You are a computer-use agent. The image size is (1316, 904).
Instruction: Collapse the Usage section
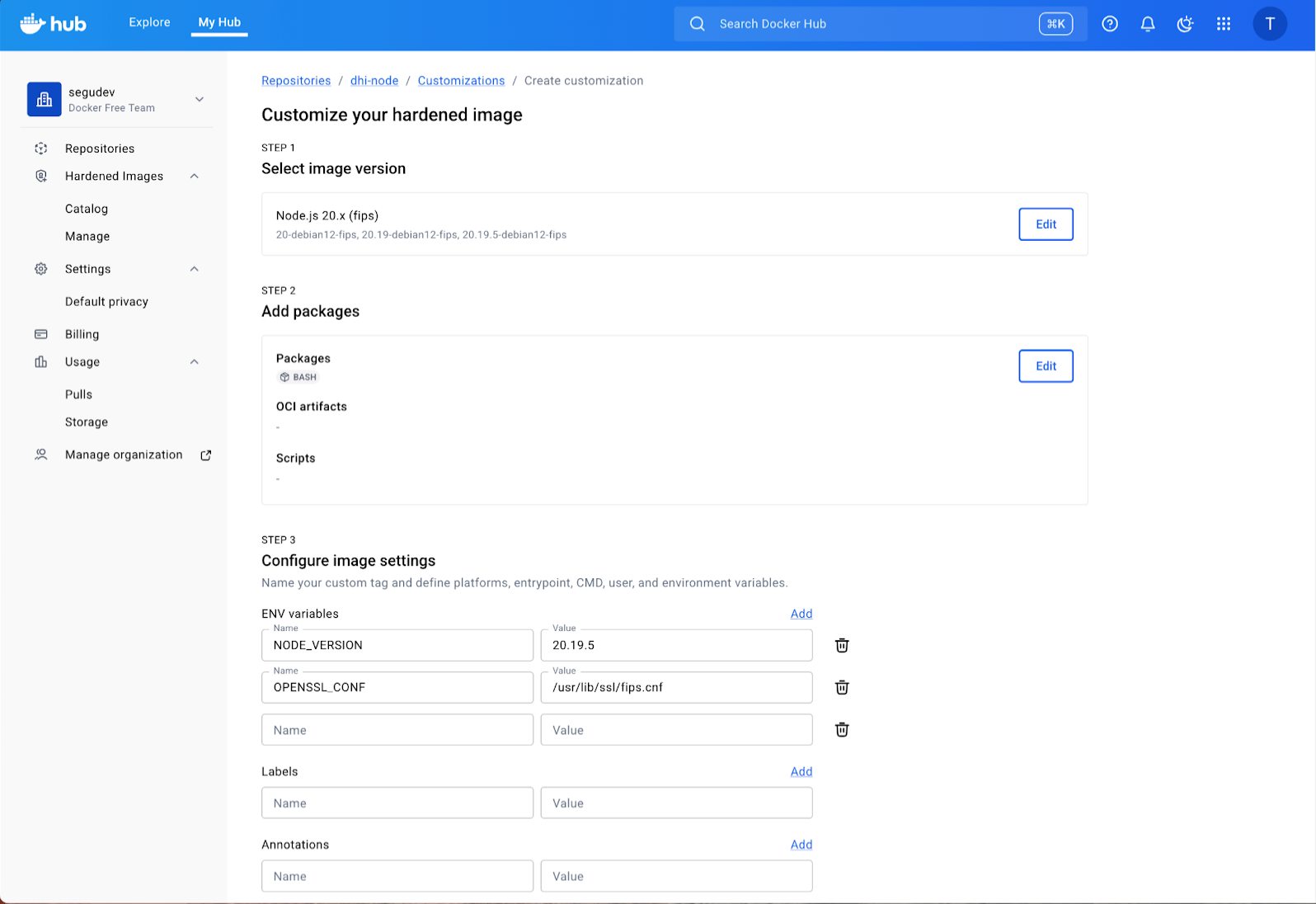[195, 362]
